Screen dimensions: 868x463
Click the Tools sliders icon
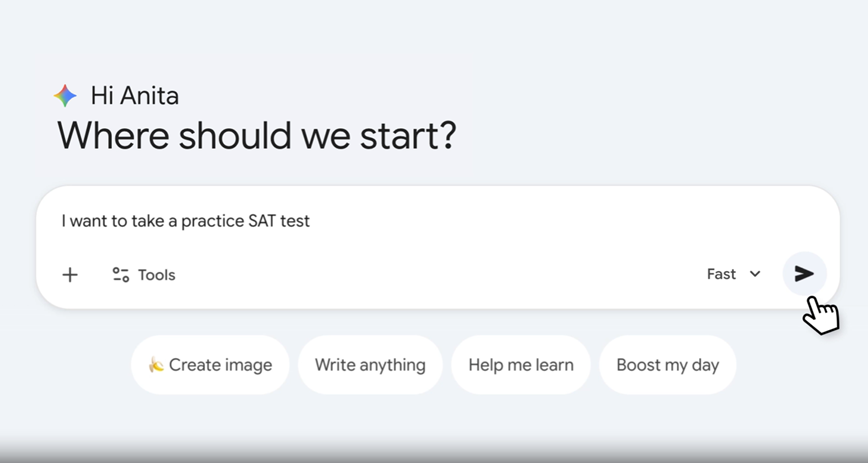pyautogui.click(x=120, y=275)
